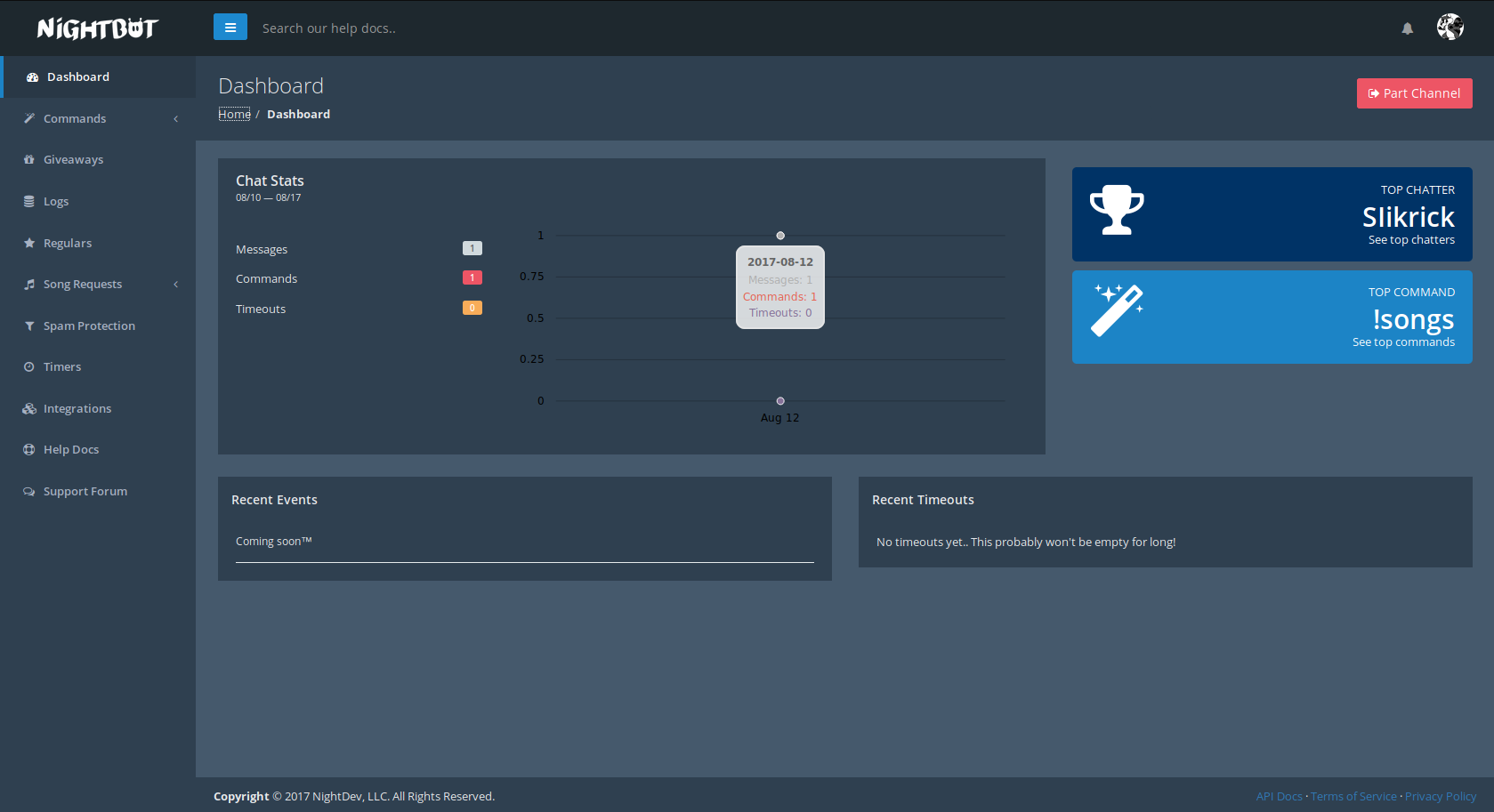
Task: Toggle Commands series in chart legend
Action: pyautogui.click(x=266, y=279)
